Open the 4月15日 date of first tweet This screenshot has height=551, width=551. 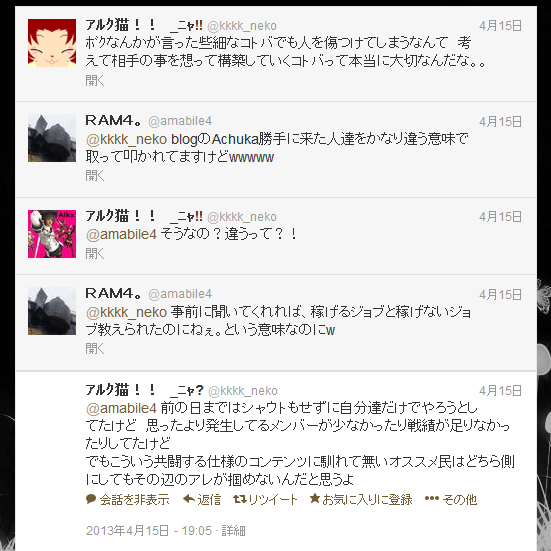point(500,26)
